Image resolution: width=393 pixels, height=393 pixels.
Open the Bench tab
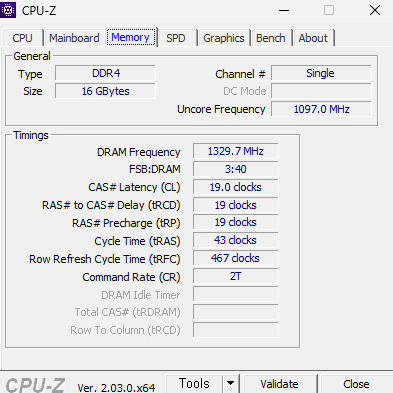271,38
